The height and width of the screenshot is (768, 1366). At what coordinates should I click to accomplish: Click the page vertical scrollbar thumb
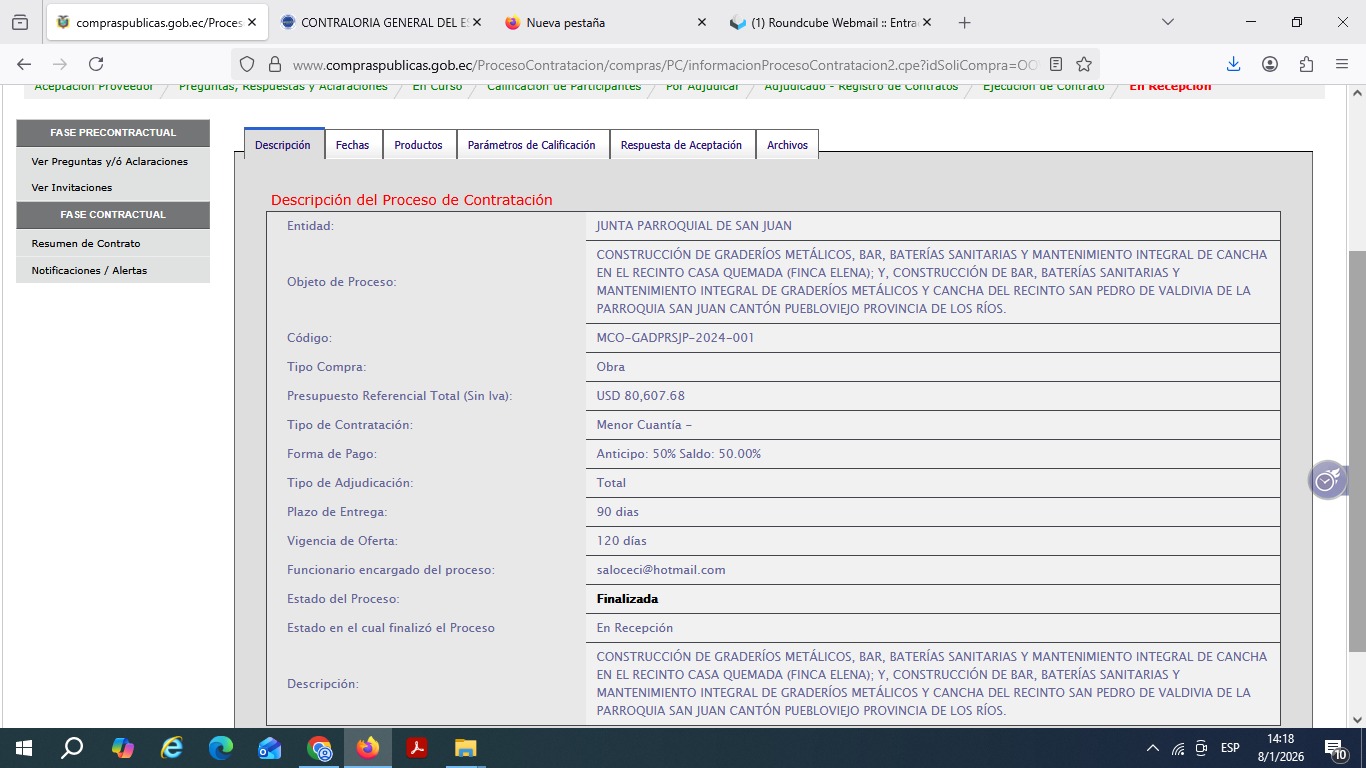pos(1356,450)
